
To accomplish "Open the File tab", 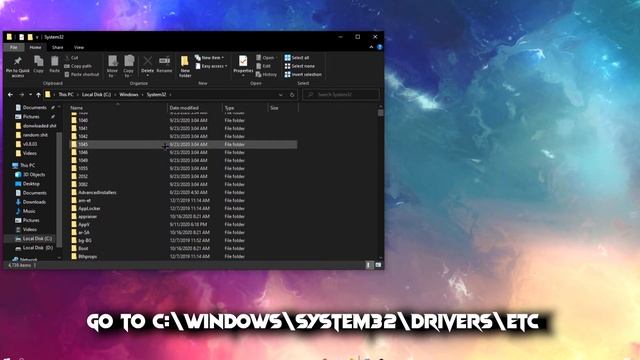I will coord(13,47).
